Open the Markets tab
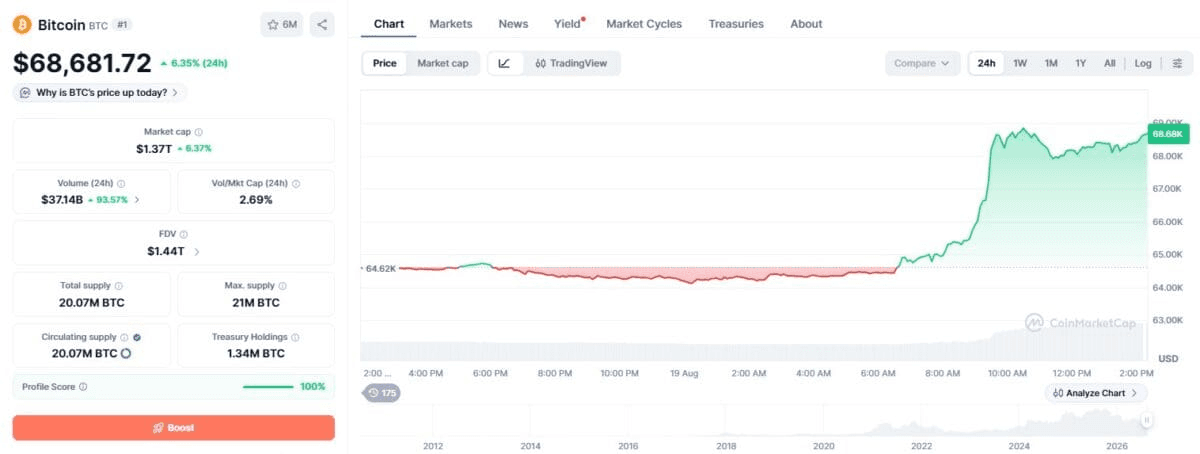 451,24
